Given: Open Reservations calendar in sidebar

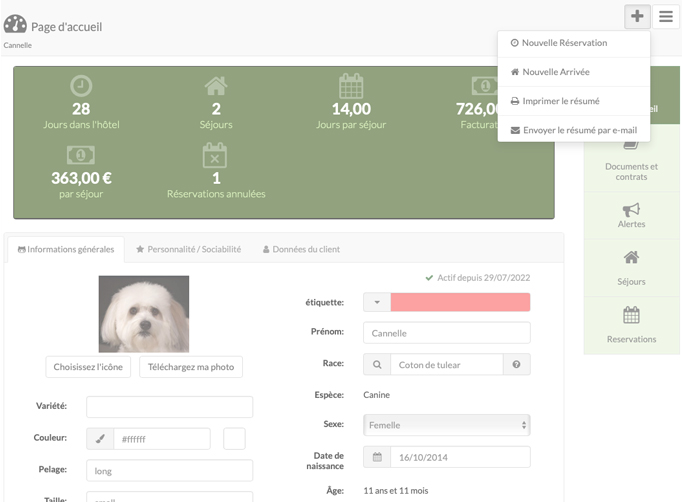Looking at the screenshot, I should (632, 325).
